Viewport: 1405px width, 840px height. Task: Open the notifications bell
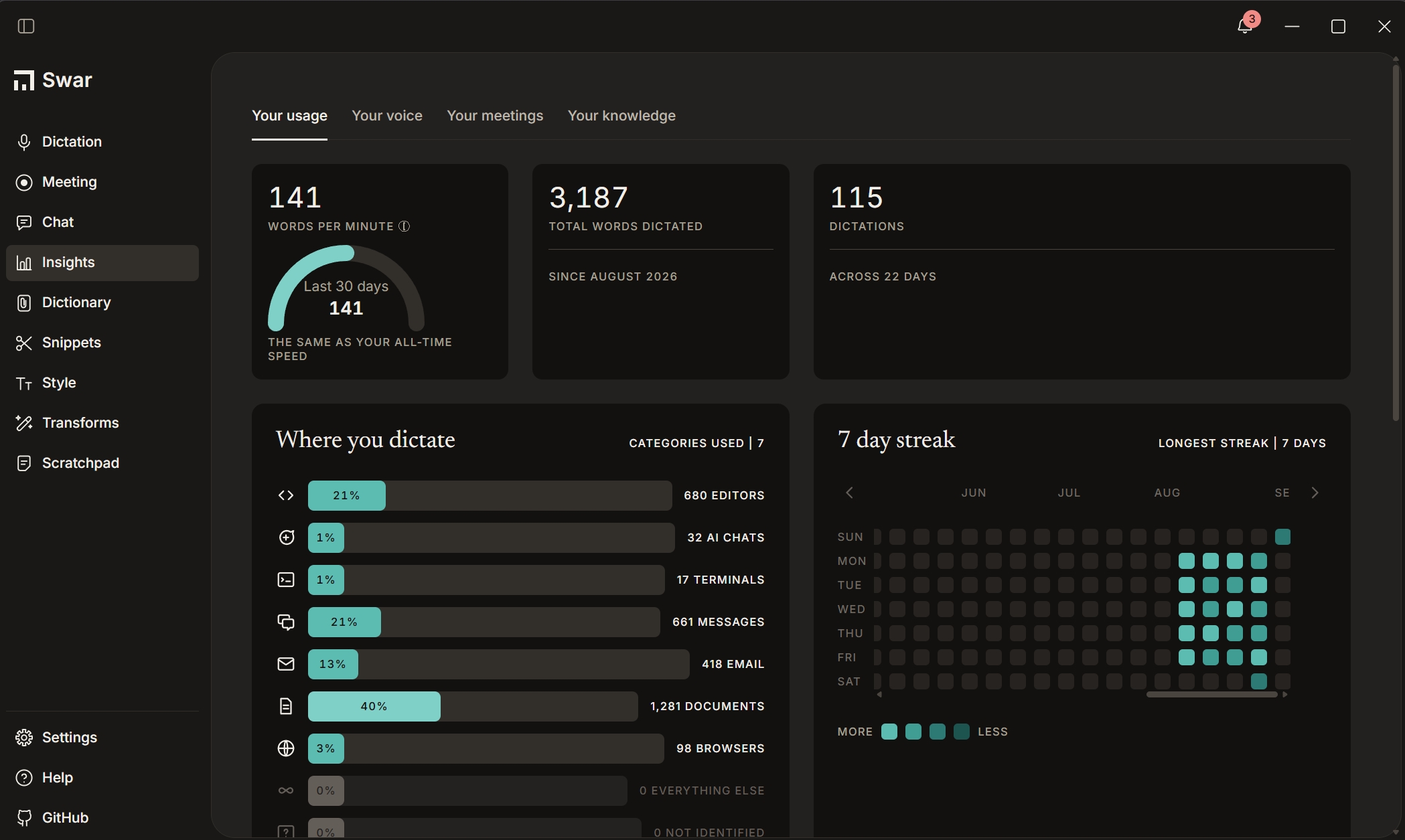[1245, 25]
